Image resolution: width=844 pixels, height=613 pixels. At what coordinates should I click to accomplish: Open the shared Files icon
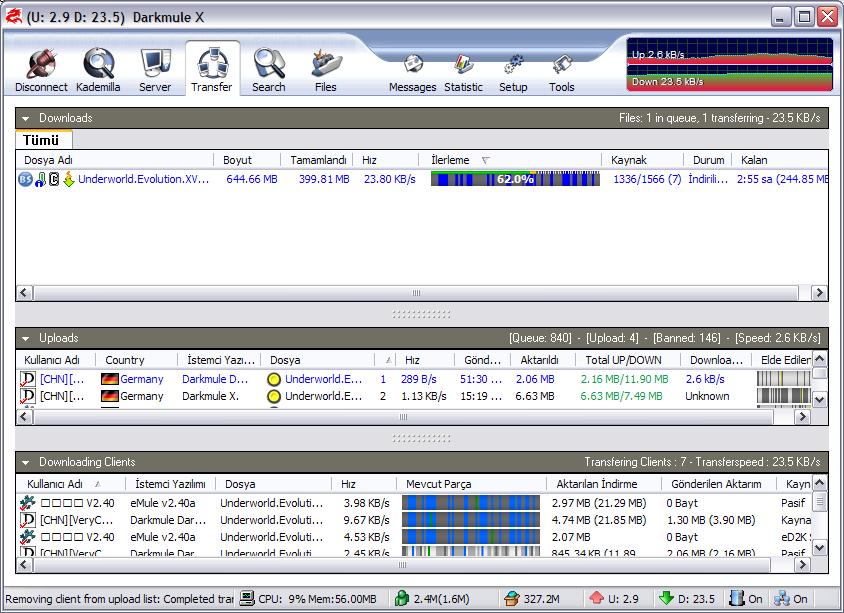pos(326,64)
